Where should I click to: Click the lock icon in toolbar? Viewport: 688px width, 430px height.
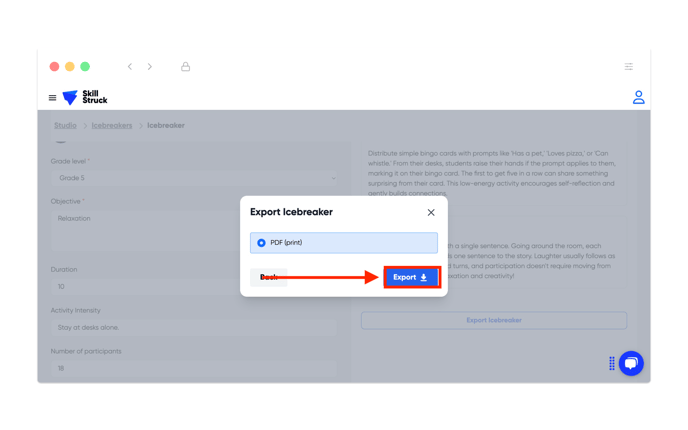tap(186, 67)
